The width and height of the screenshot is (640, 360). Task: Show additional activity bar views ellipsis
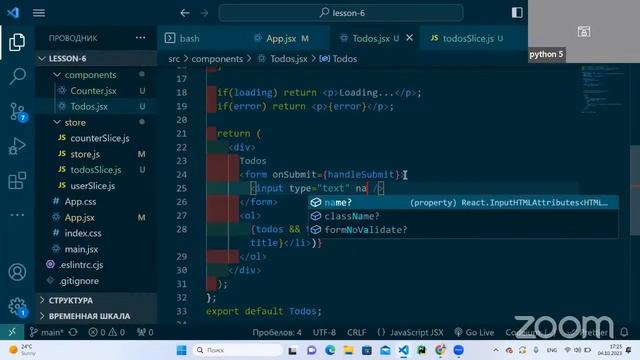[x=17, y=215]
